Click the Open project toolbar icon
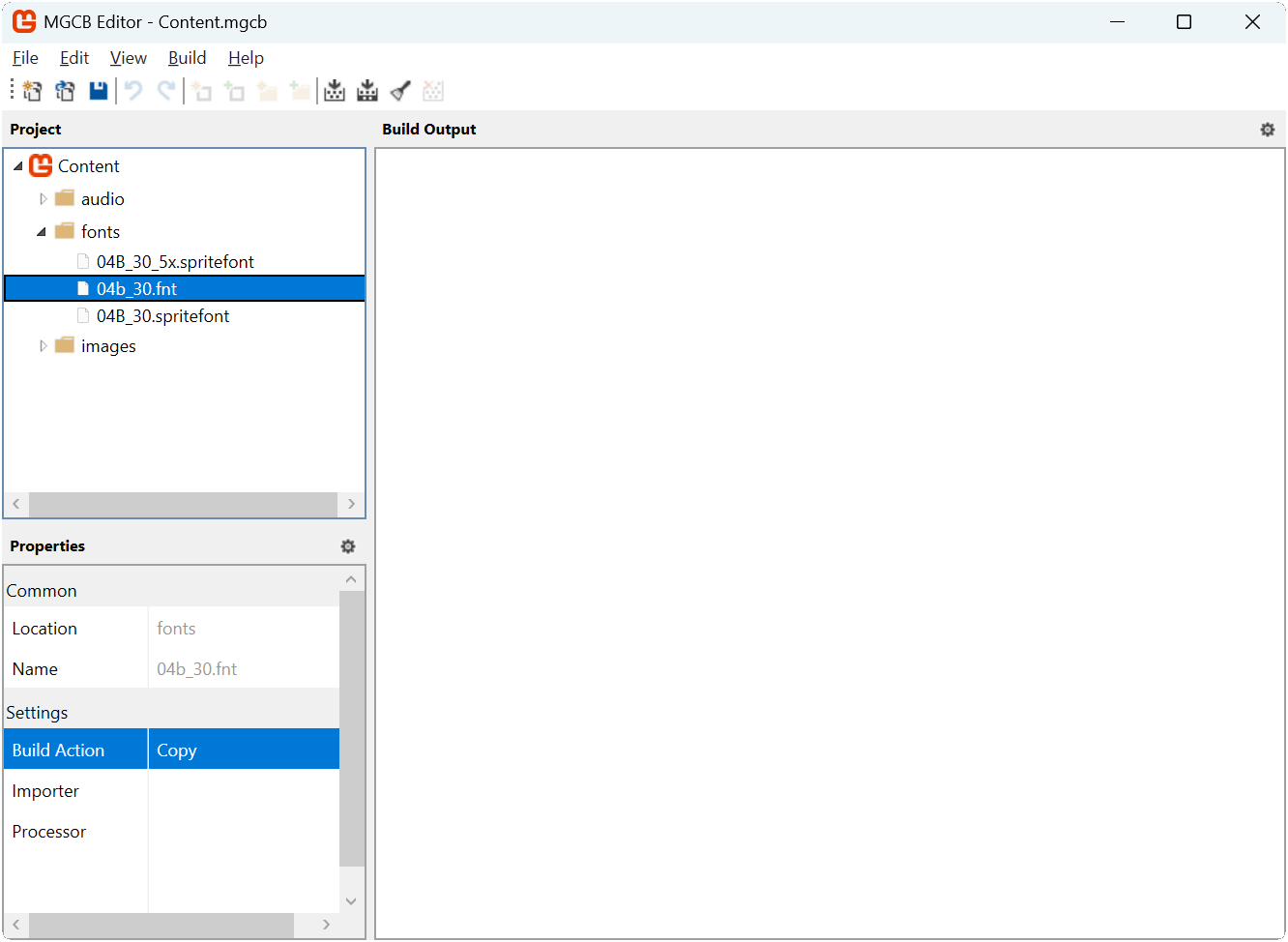This screenshot has width=1288, height=942. pos(65,91)
